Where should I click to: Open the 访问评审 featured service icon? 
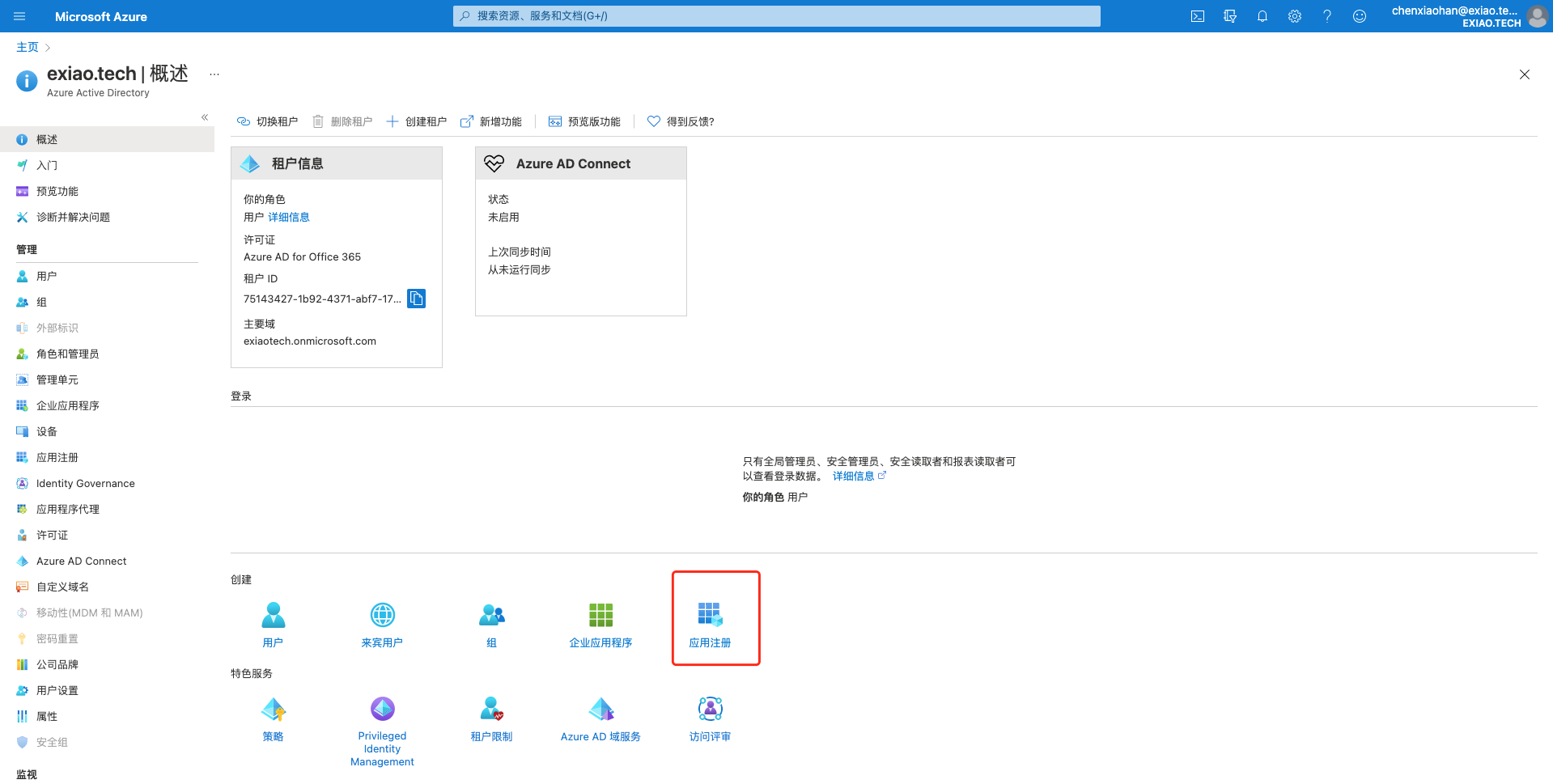point(710,710)
